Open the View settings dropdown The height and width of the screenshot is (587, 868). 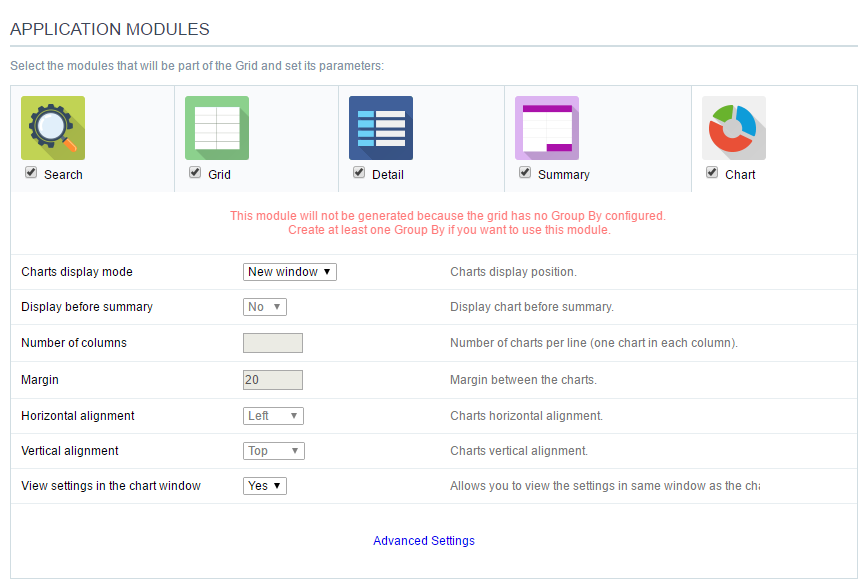tap(264, 485)
